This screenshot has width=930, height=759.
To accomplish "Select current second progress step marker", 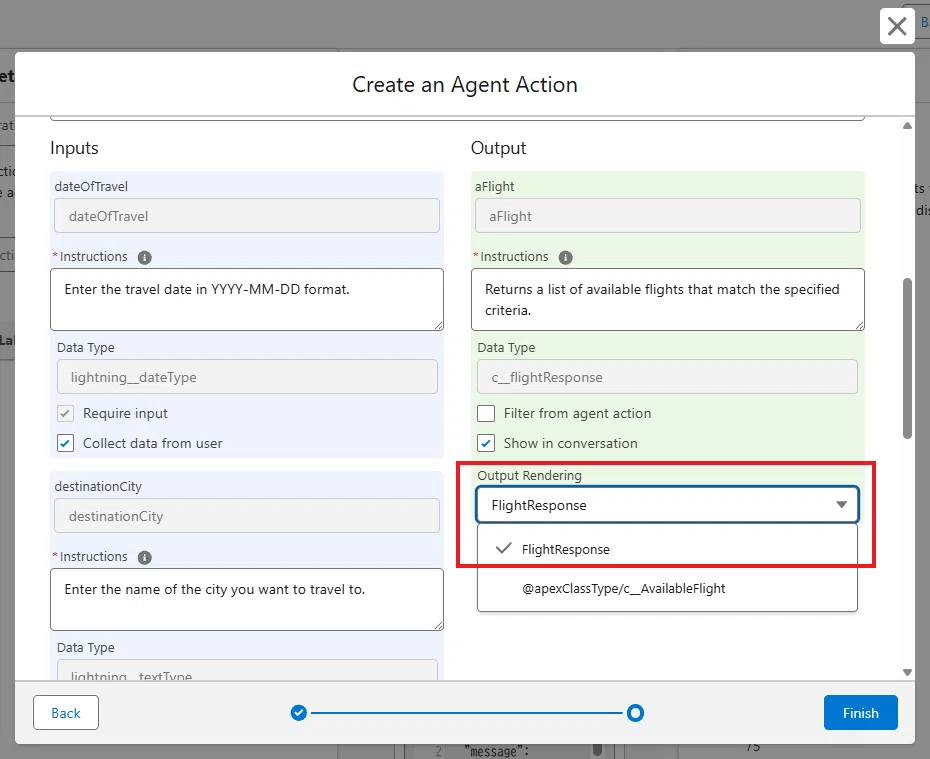I will click(x=635, y=713).
